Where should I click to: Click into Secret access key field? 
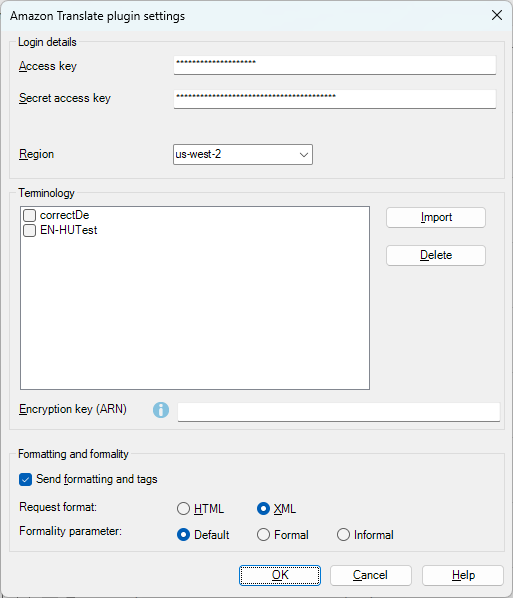[335, 99]
